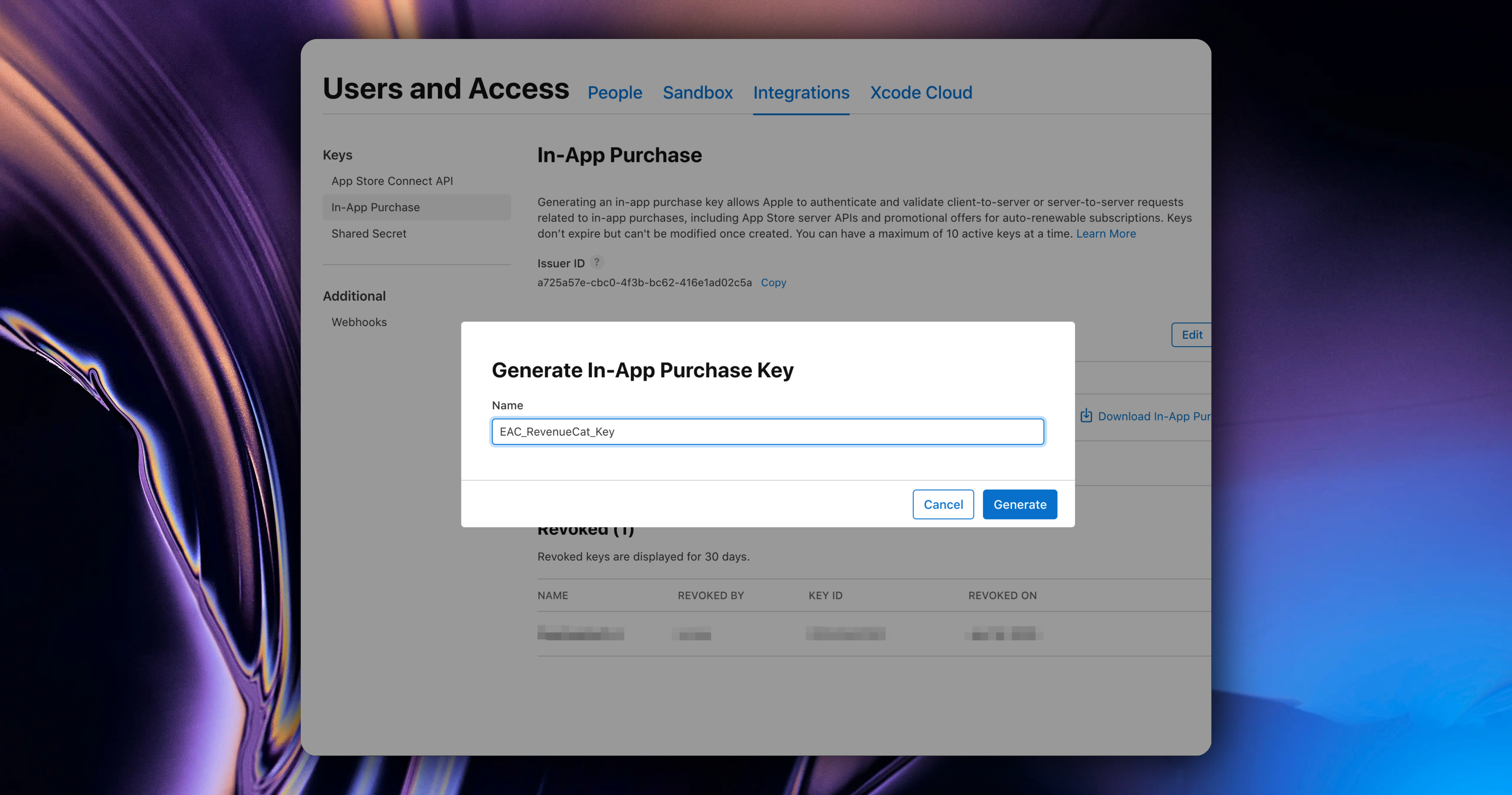Click the Download In-App Purchase key icon
The width and height of the screenshot is (1512, 795).
pos(1086,415)
